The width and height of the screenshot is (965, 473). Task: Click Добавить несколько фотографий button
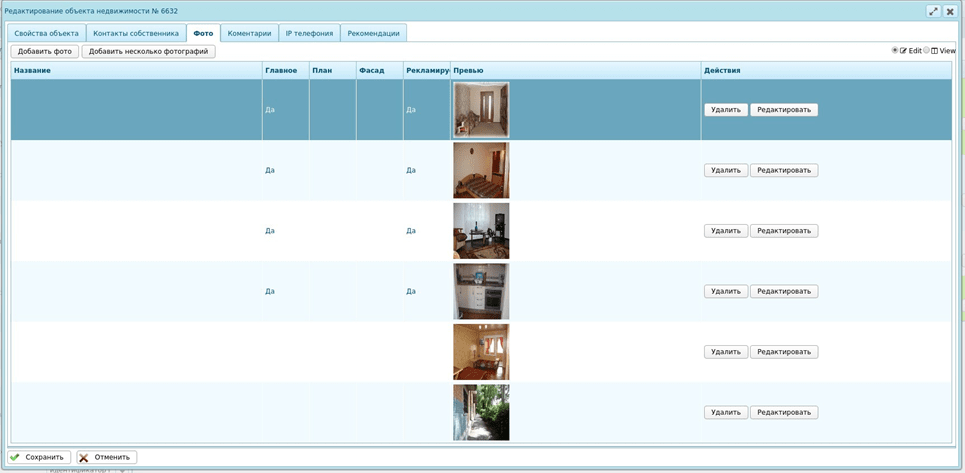click(148, 51)
